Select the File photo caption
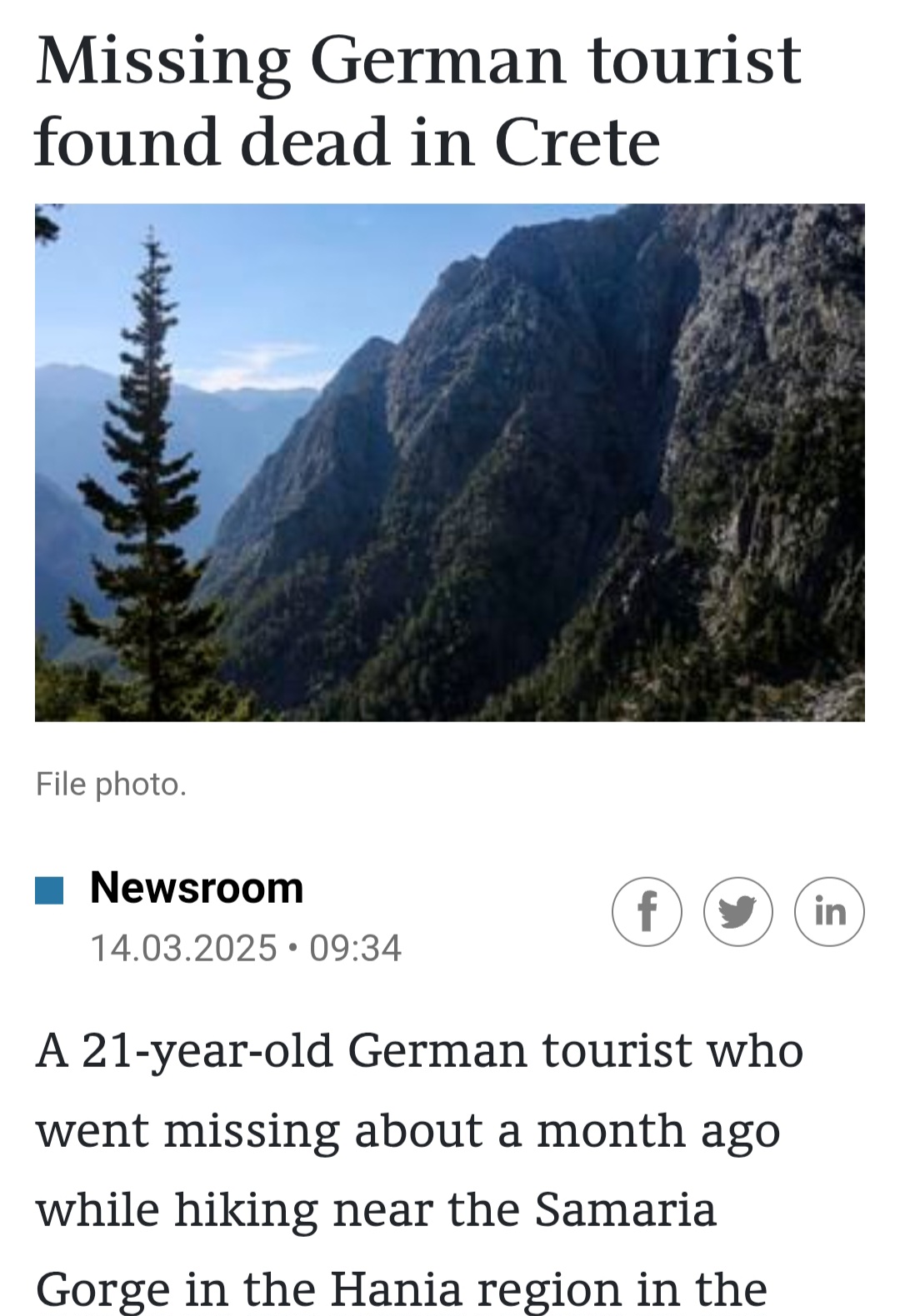 111,785
